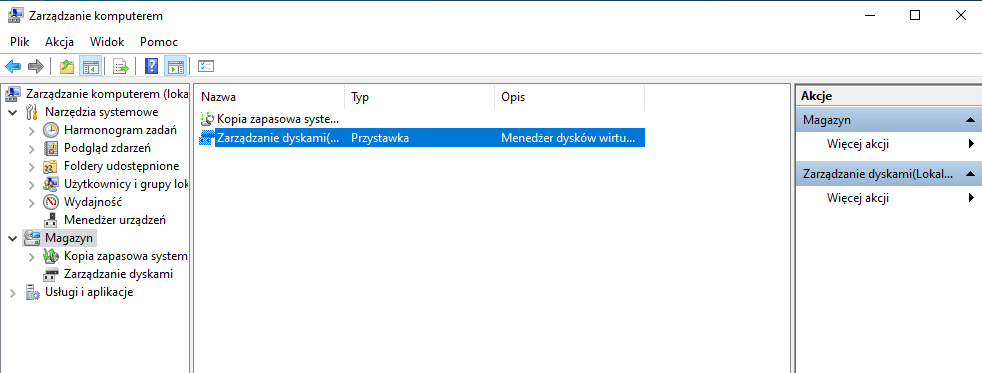Click the Forward arrow toolbar icon

(x=36, y=66)
